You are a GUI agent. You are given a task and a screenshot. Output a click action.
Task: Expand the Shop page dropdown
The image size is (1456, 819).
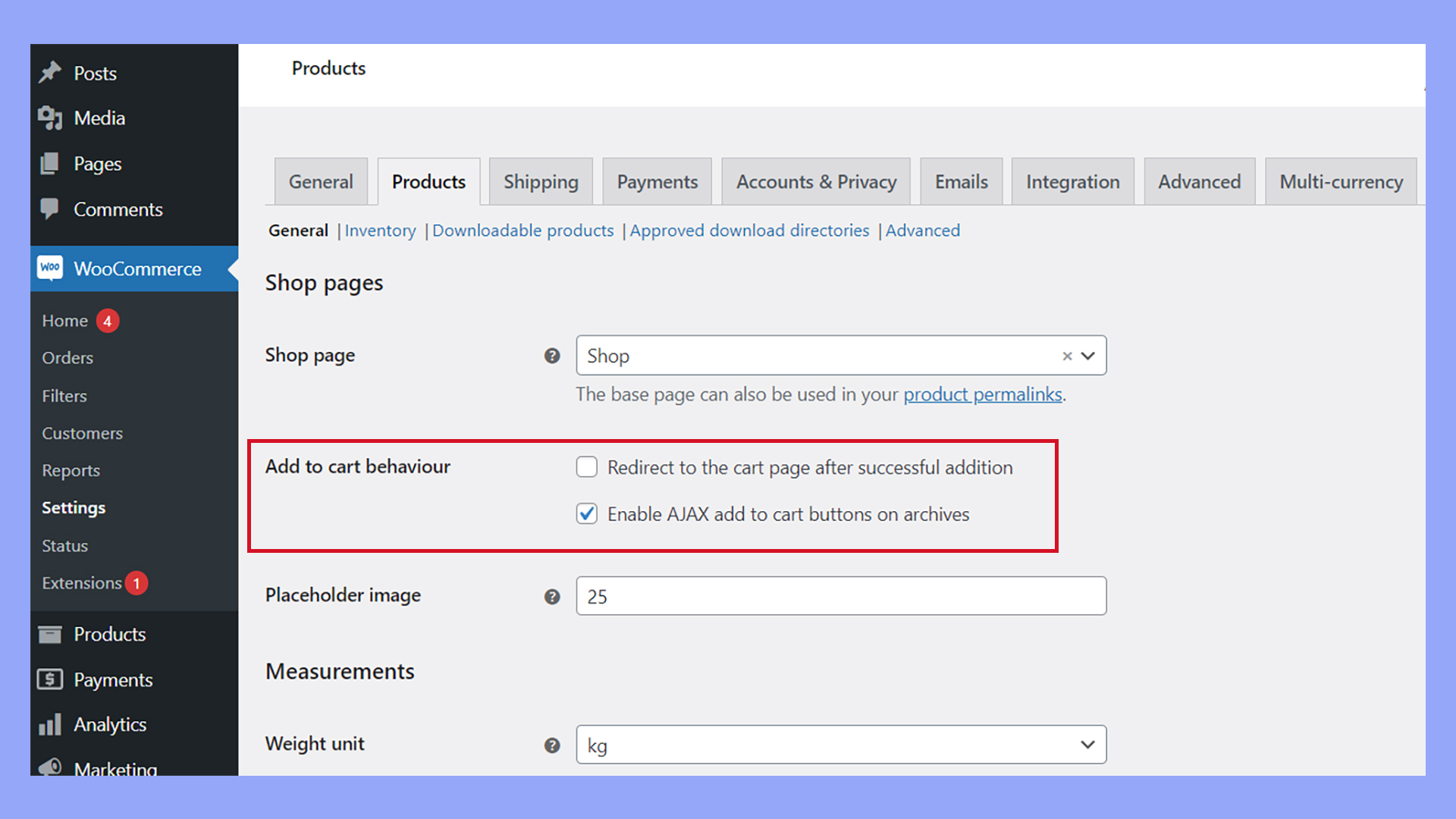[1090, 355]
